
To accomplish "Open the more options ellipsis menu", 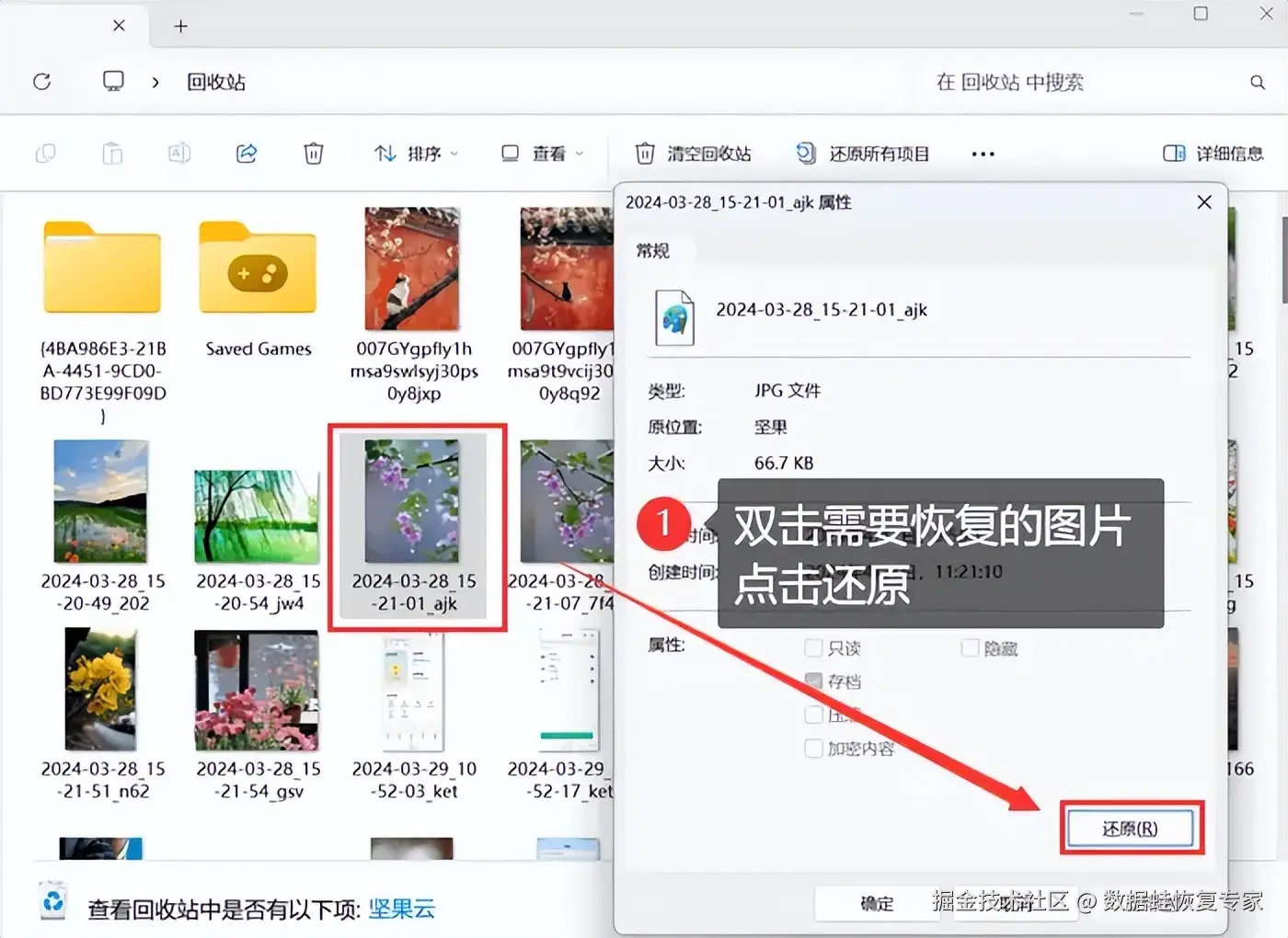I will click(983, 154).
